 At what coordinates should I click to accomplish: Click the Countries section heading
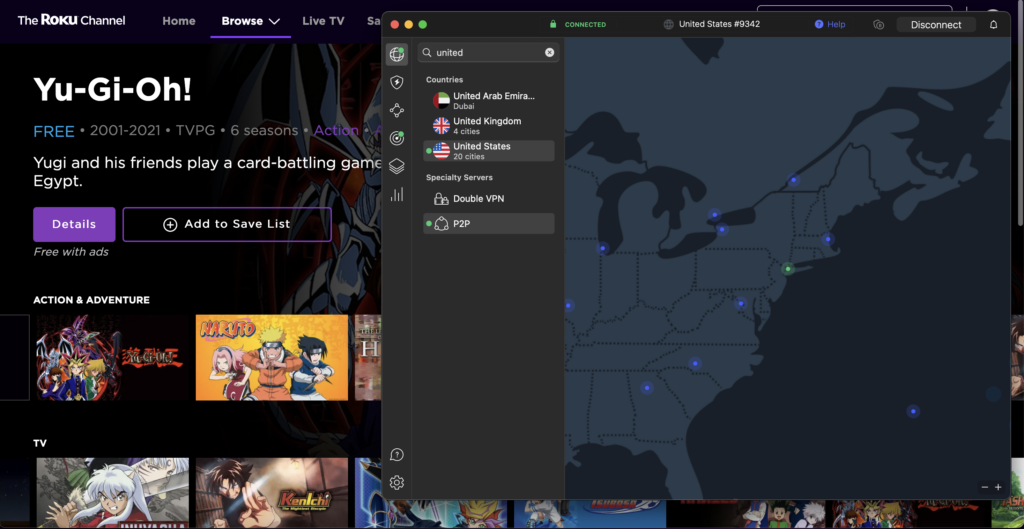[x=445, y=80]
